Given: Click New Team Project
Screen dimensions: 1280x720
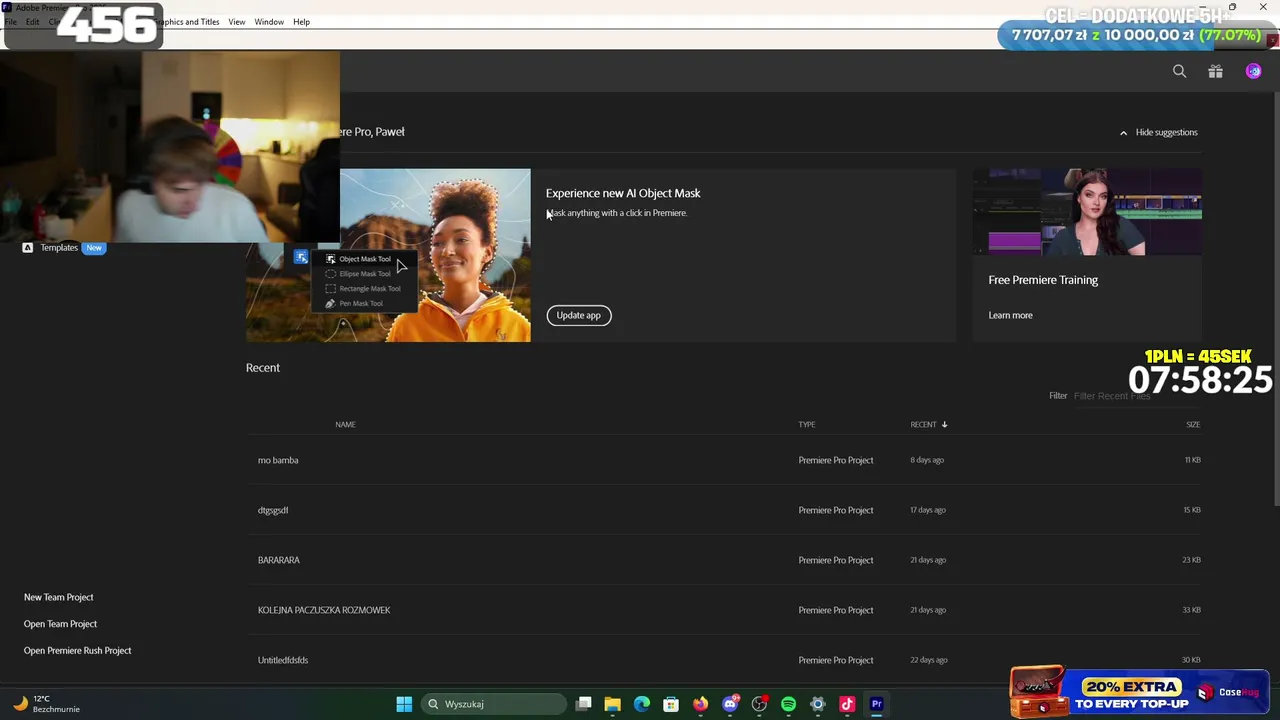Looking at the screenshot, I should point(59,597).
